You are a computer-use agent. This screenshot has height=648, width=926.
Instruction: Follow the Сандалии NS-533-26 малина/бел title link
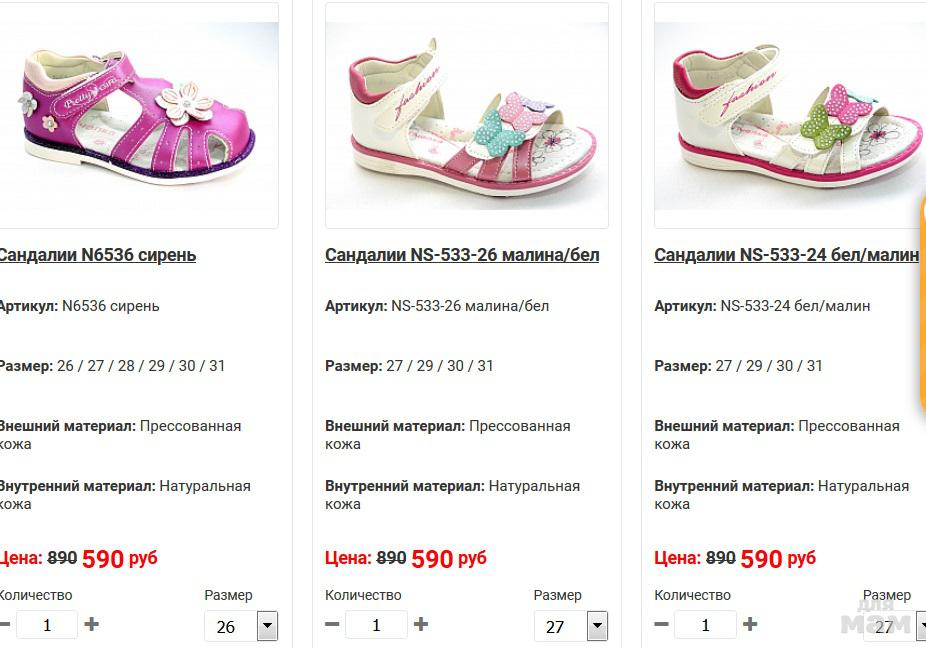pyautogui.click(x=462, y=255)
